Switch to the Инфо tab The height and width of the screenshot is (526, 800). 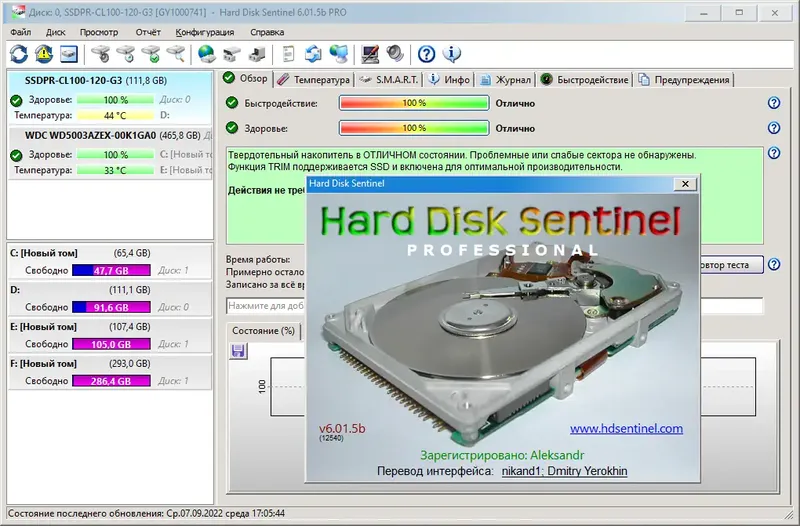click(449, 80)
